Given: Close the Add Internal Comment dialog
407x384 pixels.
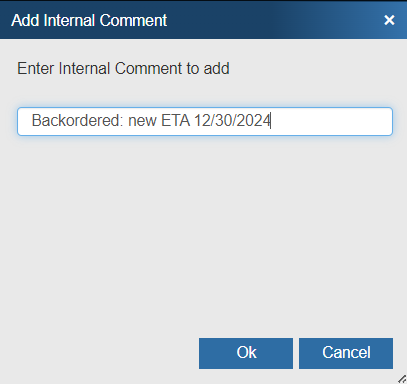Looking at the screenshot, I should (389, 20).
